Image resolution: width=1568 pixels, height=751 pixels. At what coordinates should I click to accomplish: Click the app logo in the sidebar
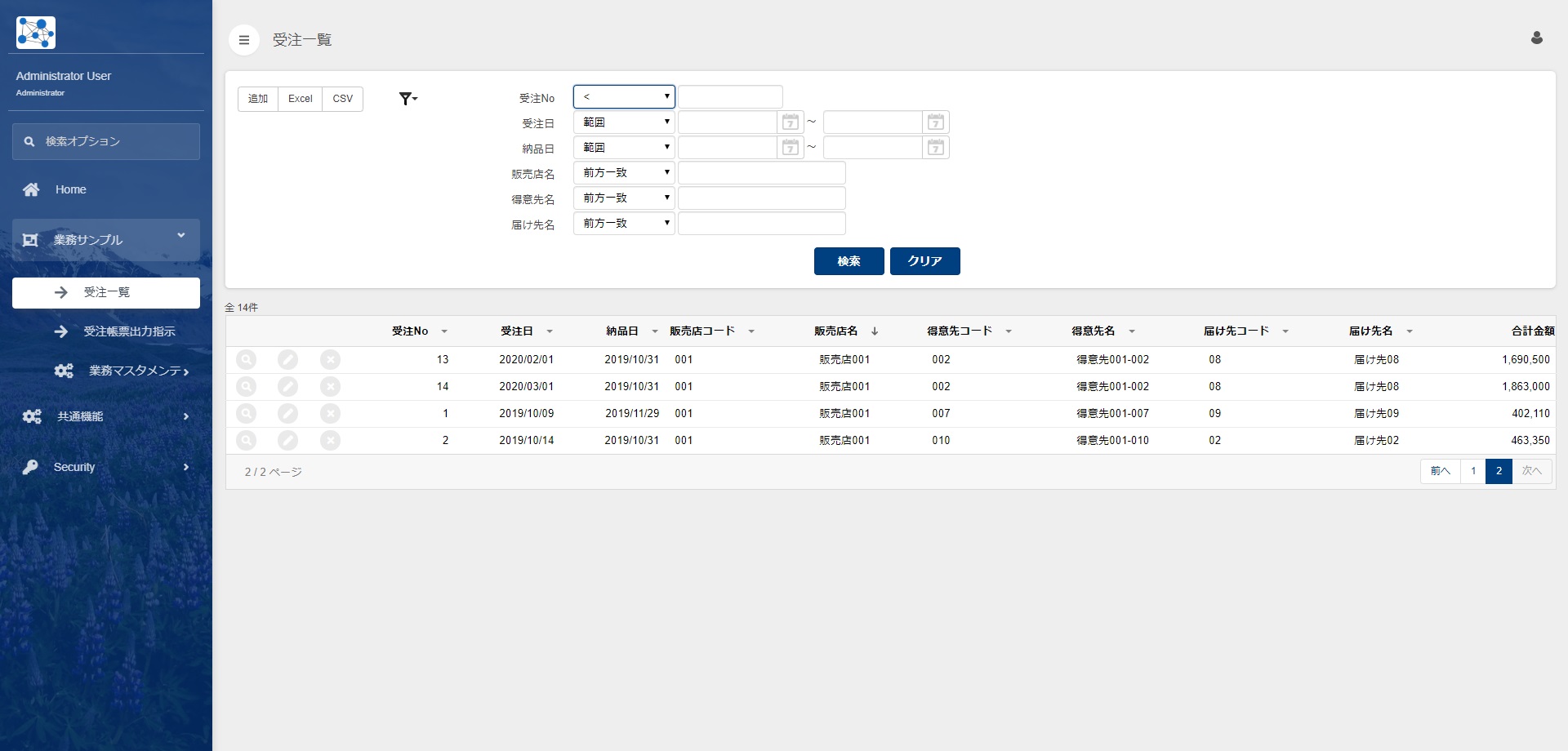(36, 33)
